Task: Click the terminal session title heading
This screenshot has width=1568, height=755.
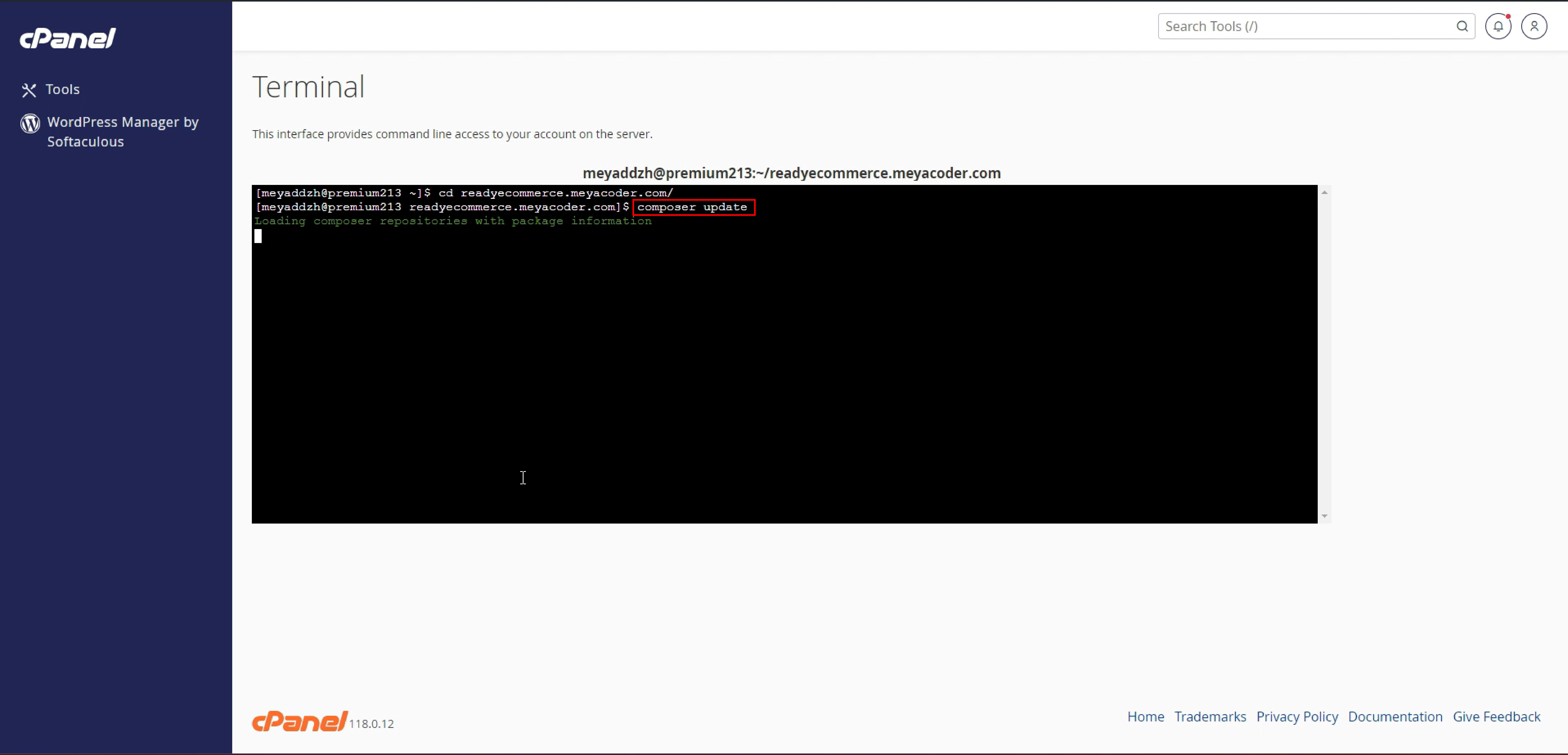Action: tap(791, 173)
